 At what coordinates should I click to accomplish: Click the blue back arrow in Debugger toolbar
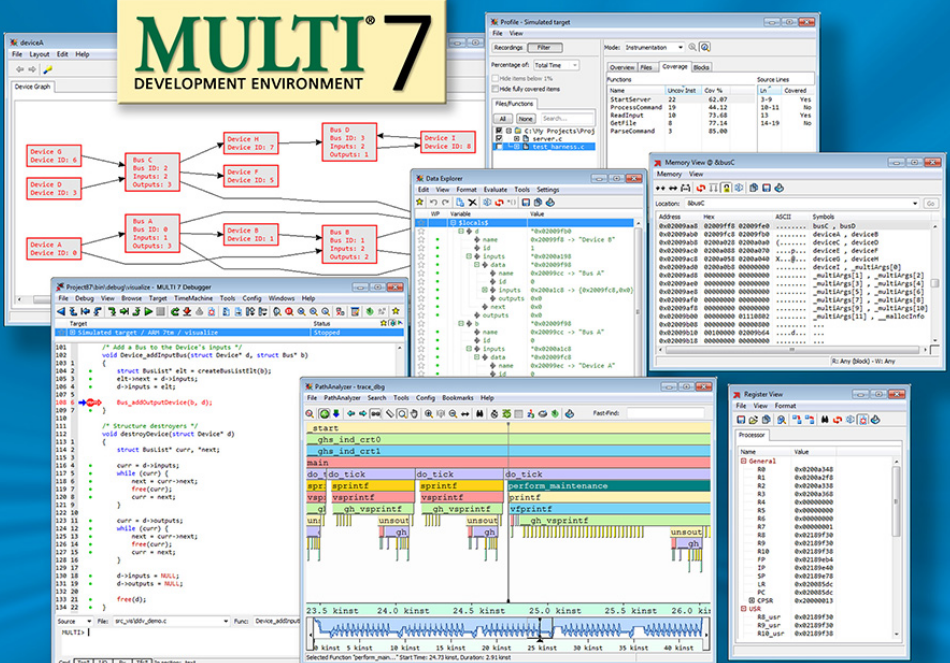pyautogui.click(x=61, y=312)
